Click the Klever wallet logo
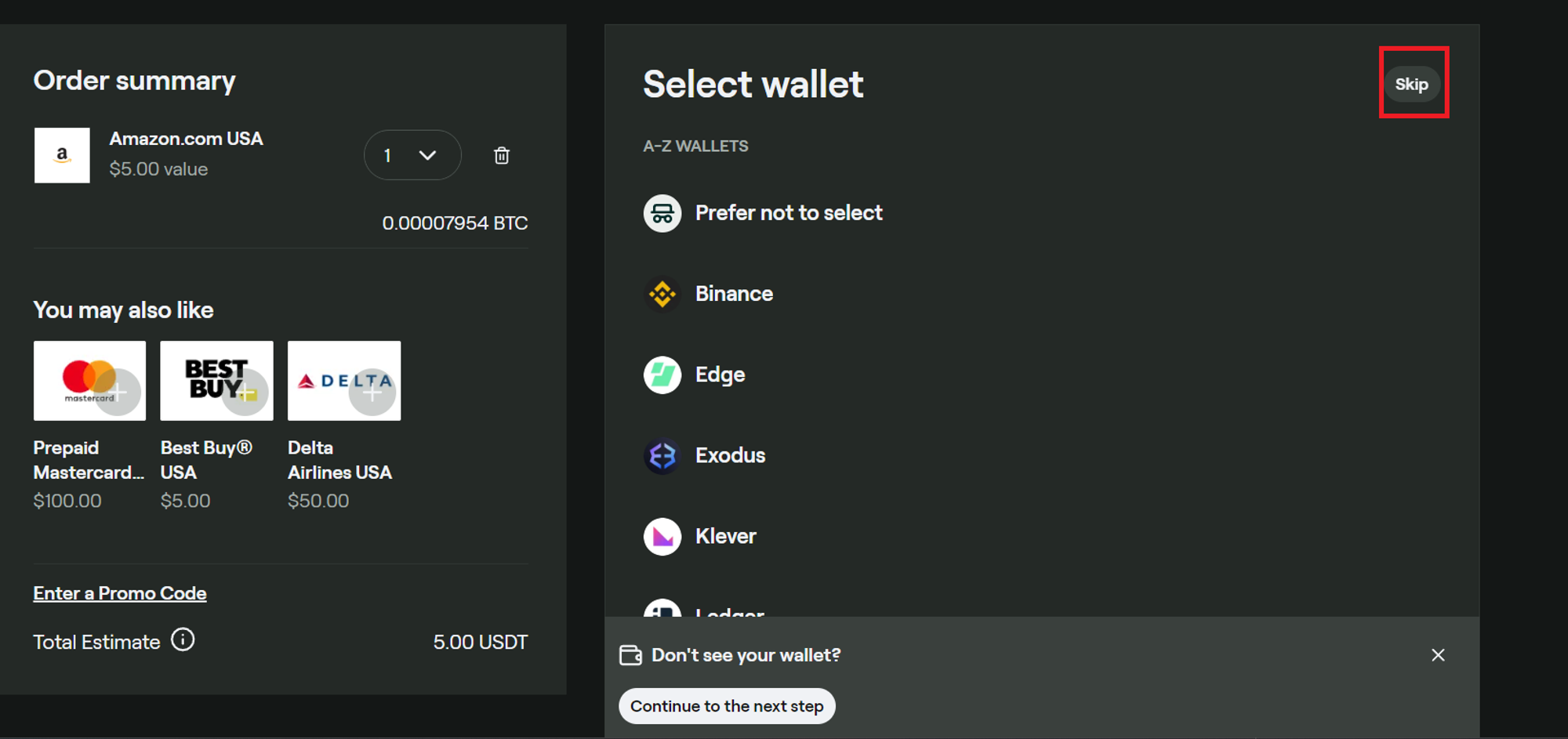 pyautogui.click(x=662, y=536)
